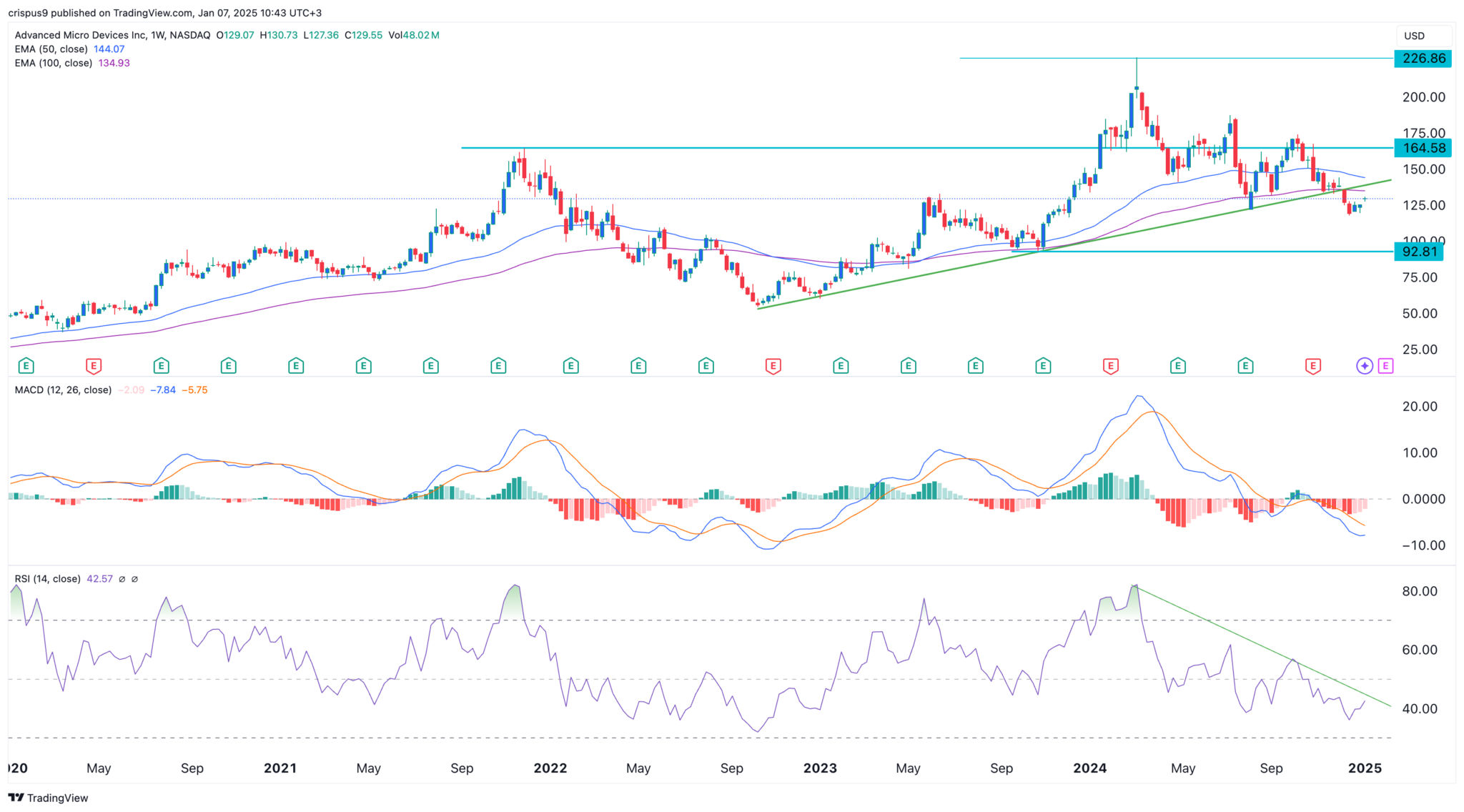Click the 2021 label on the time axis
1464x812 pixels.
tap(280, 768)
